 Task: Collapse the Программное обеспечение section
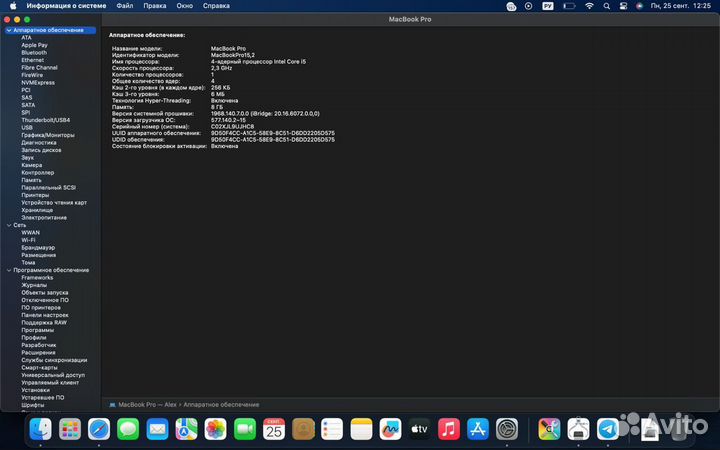click(x=9, y=270)
